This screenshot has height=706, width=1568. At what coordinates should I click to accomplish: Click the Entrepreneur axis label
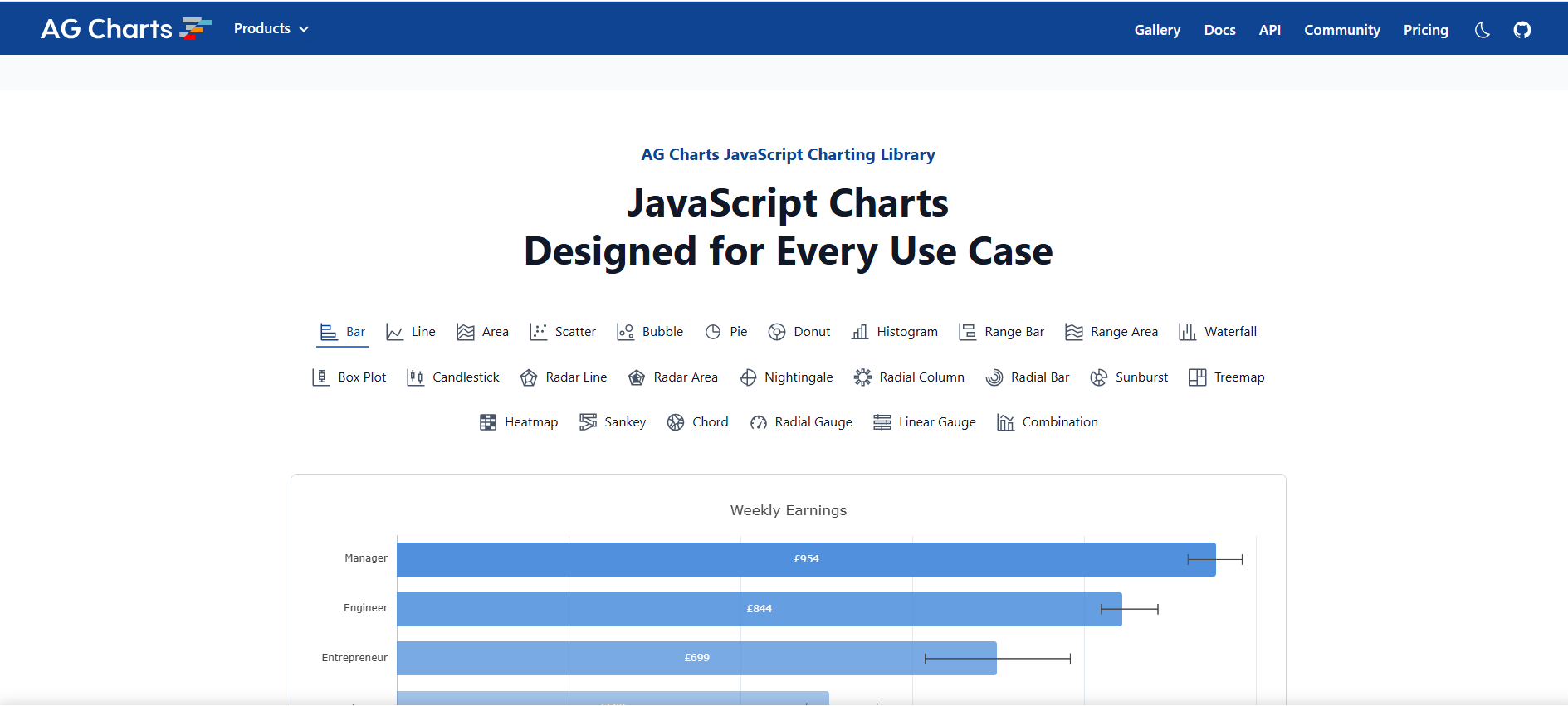(354, 658)
